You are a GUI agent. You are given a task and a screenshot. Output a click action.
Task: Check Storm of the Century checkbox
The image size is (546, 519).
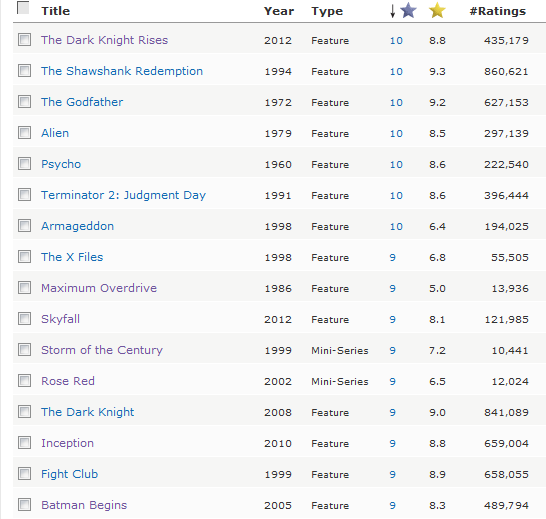tap(24, 350)
